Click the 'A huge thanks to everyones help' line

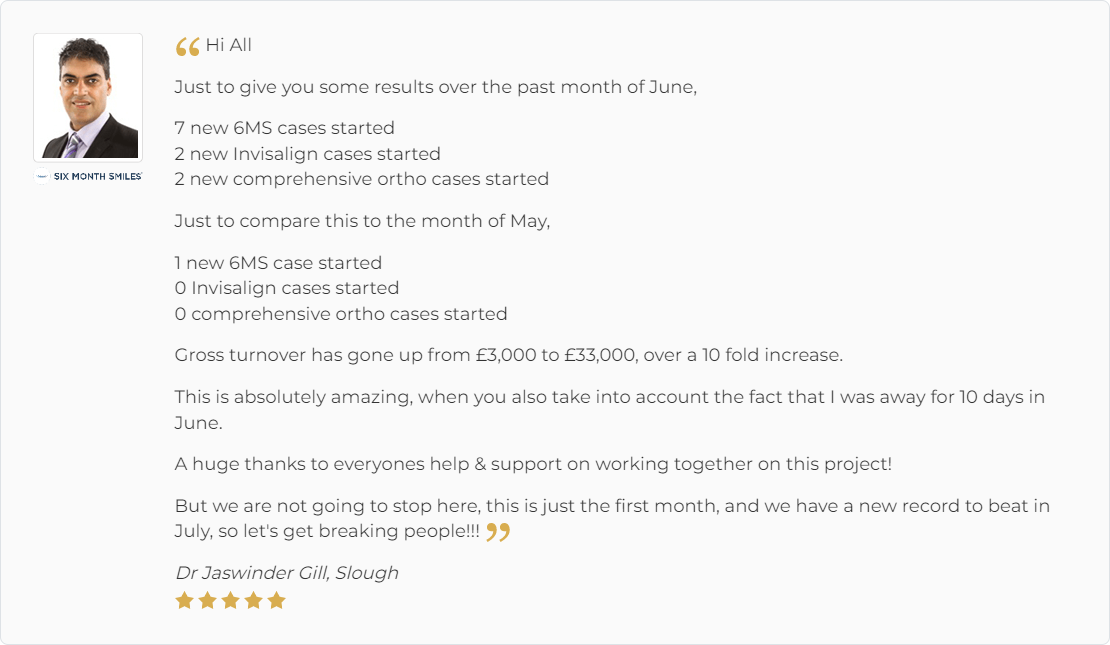coord(533,464)
